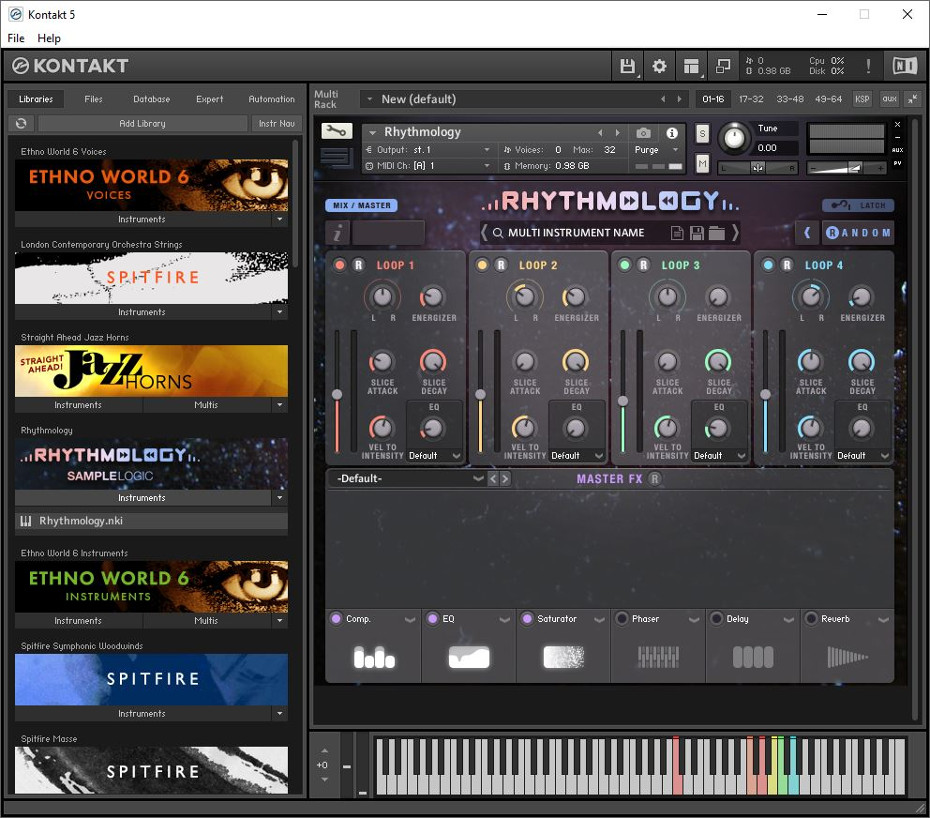Click the italic i info button in Rhythmology

337,233
